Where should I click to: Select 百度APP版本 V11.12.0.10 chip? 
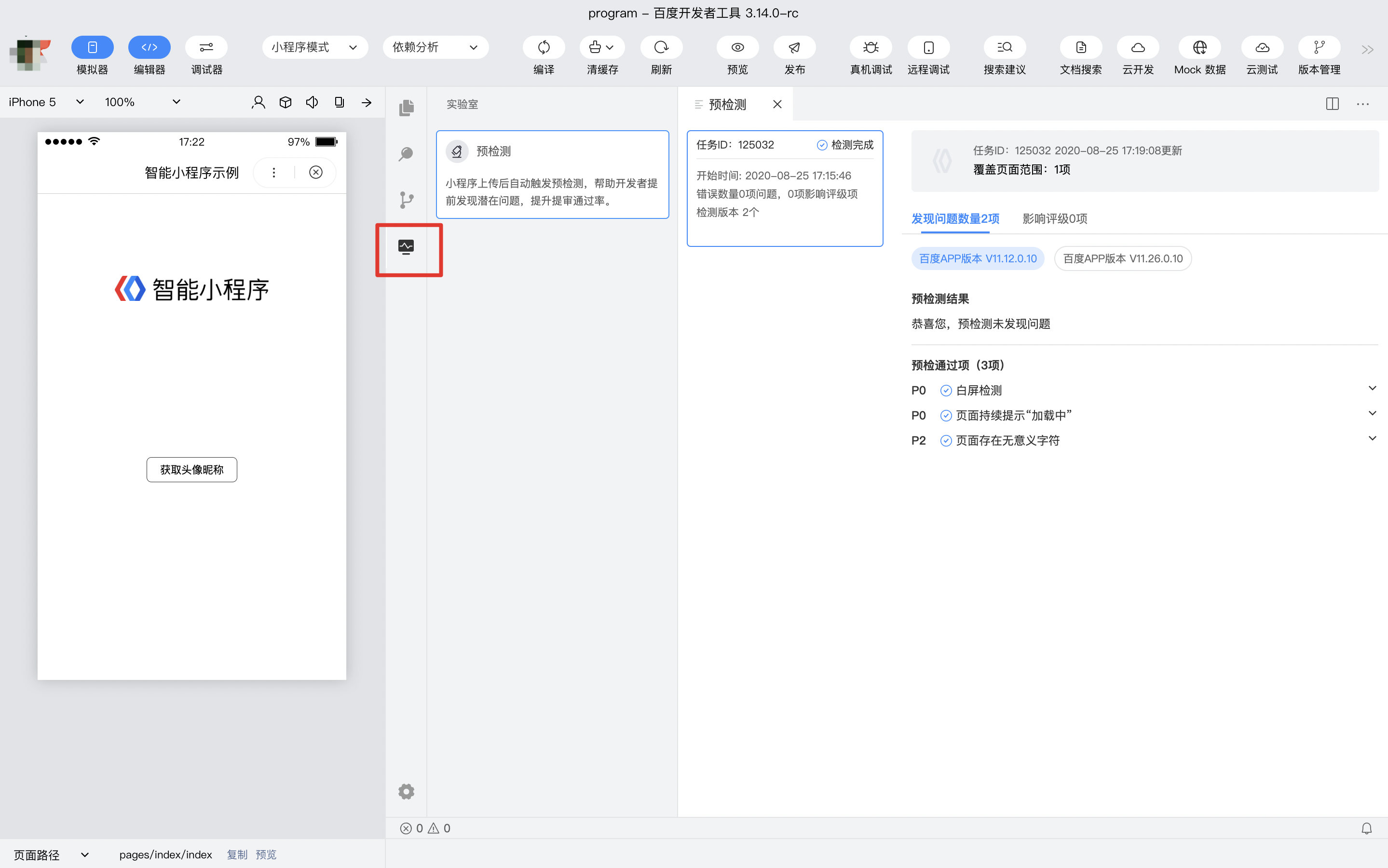pyautogui.click(x=978, y=258)
